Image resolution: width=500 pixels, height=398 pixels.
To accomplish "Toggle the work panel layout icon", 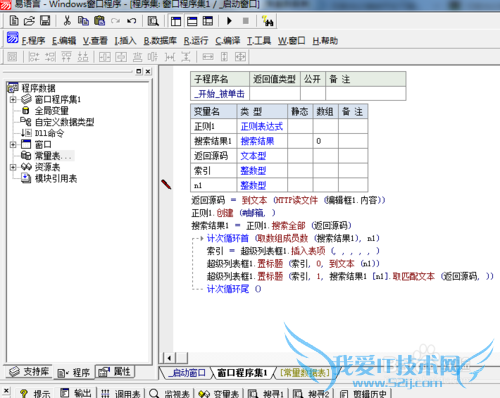I will [x=176, y=21].
